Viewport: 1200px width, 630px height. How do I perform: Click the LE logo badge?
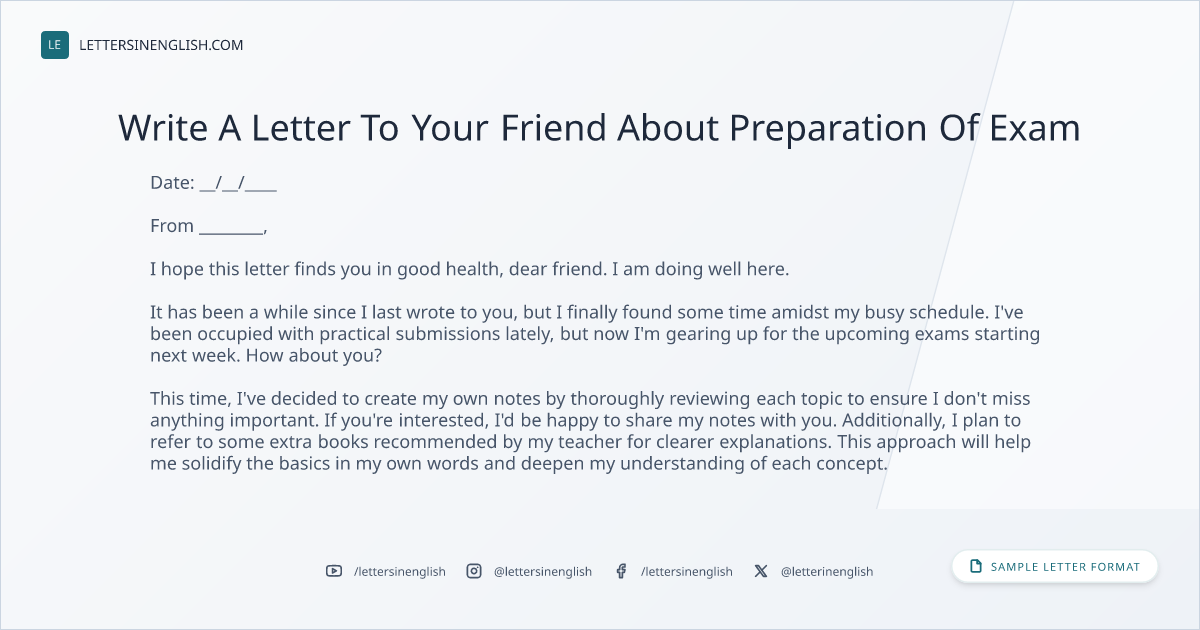click(55, 45)
